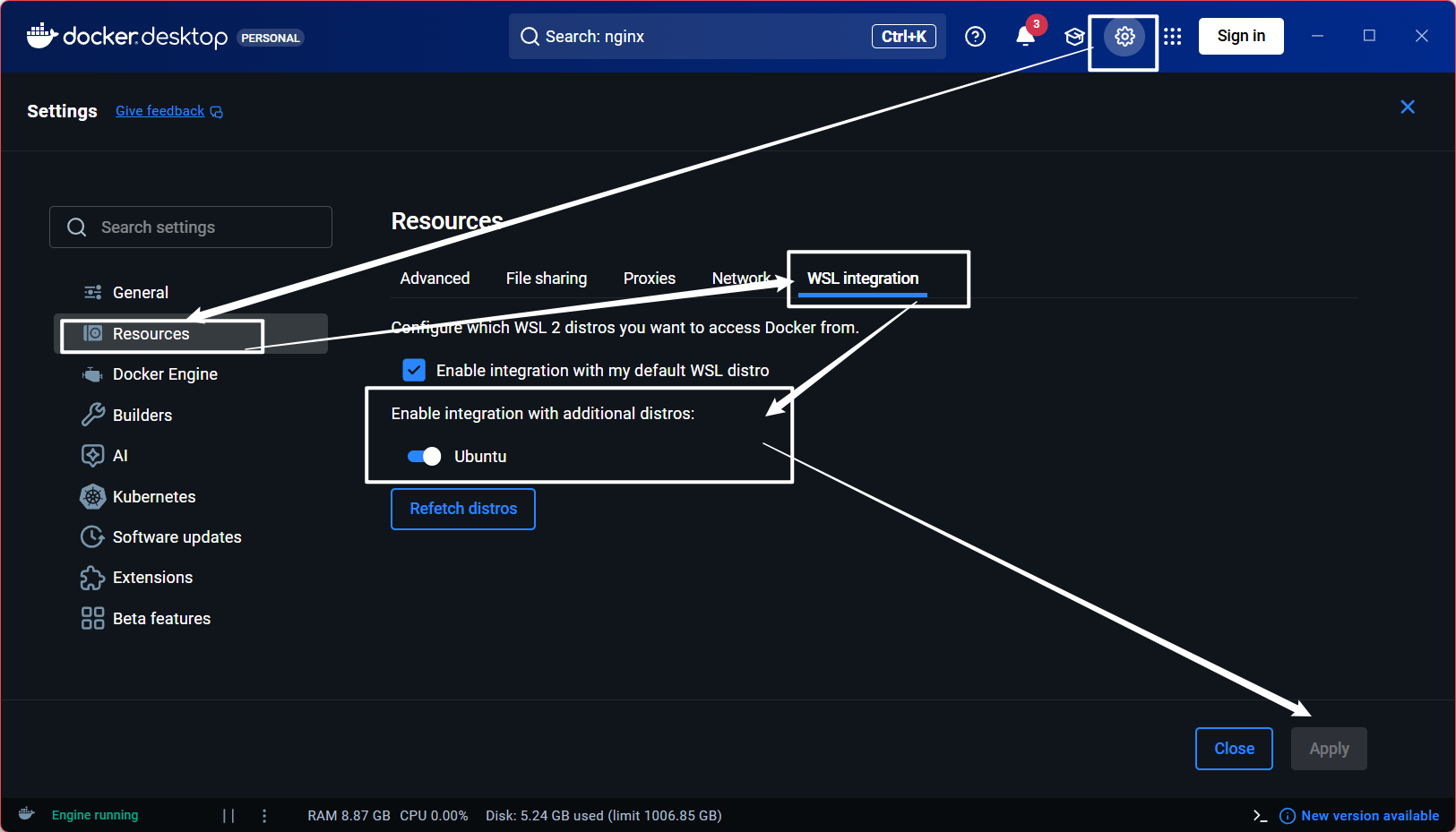
Task: Click the Docker Engine icon
Action: 92,374
